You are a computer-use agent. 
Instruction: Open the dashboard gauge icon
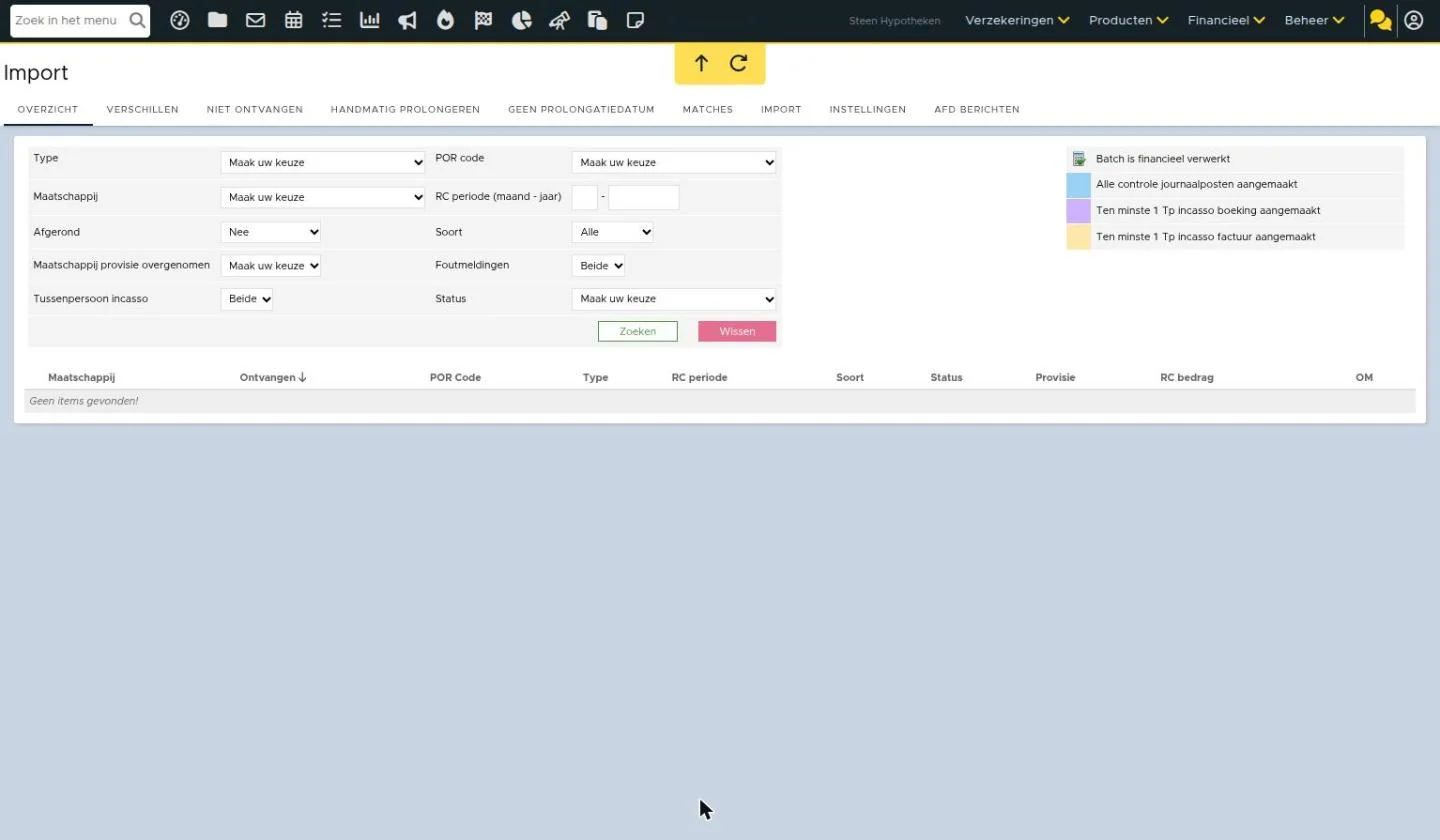[180, 20]
